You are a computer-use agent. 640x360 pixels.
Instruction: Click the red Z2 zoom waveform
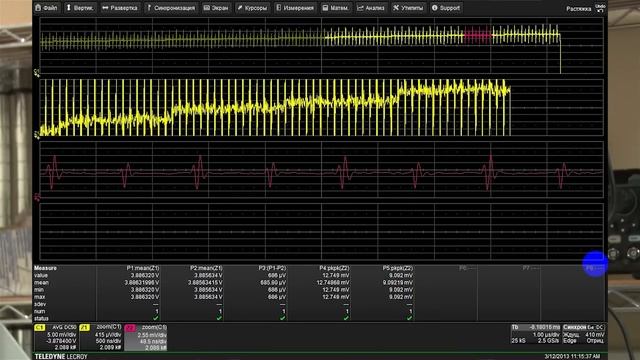(x=322, y=171)
